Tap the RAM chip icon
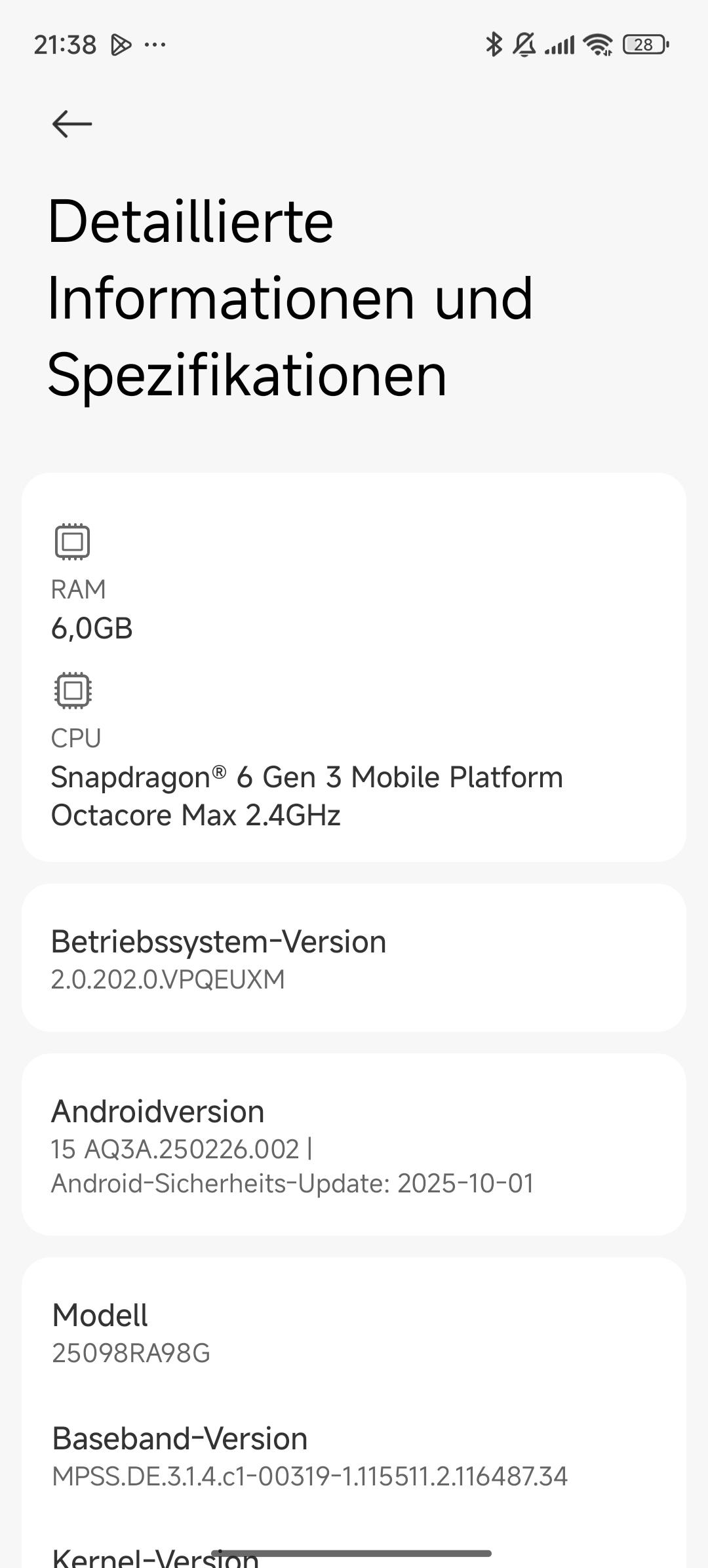The image size is (708, 1568). pyautogui.click(x=72, y=541)
